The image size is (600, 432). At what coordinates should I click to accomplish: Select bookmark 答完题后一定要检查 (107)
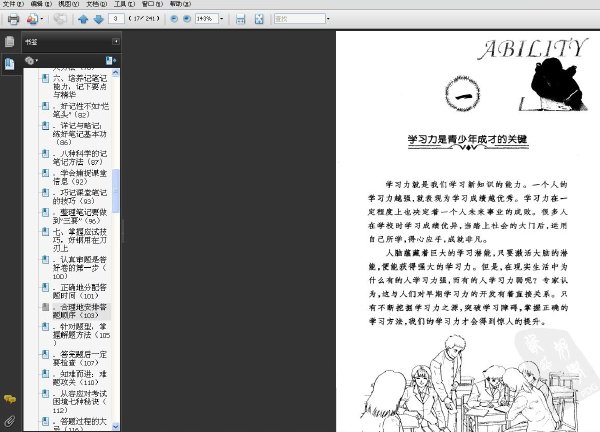point(80,358)
